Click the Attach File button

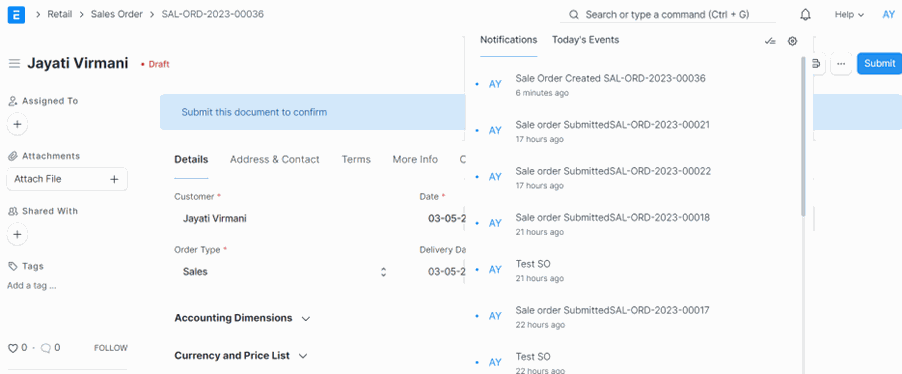(67, 180)
